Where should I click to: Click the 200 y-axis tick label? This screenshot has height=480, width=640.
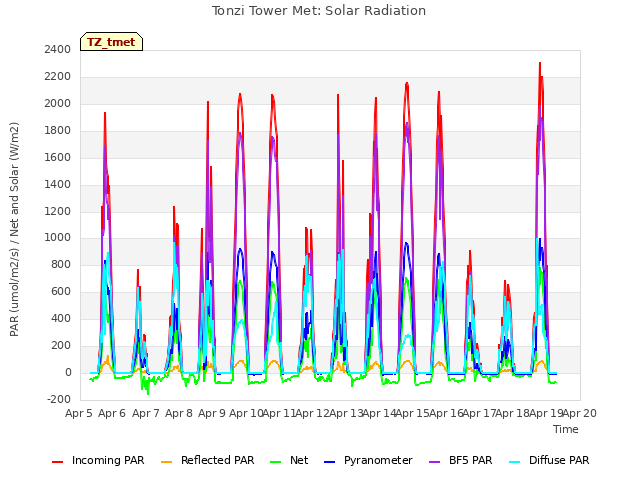click(x=61, y=345)
